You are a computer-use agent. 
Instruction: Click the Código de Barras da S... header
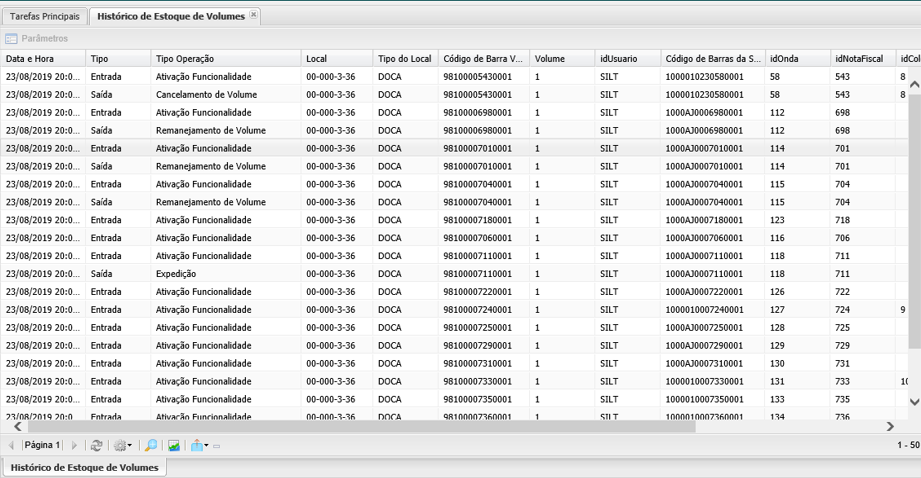(712, 59)
